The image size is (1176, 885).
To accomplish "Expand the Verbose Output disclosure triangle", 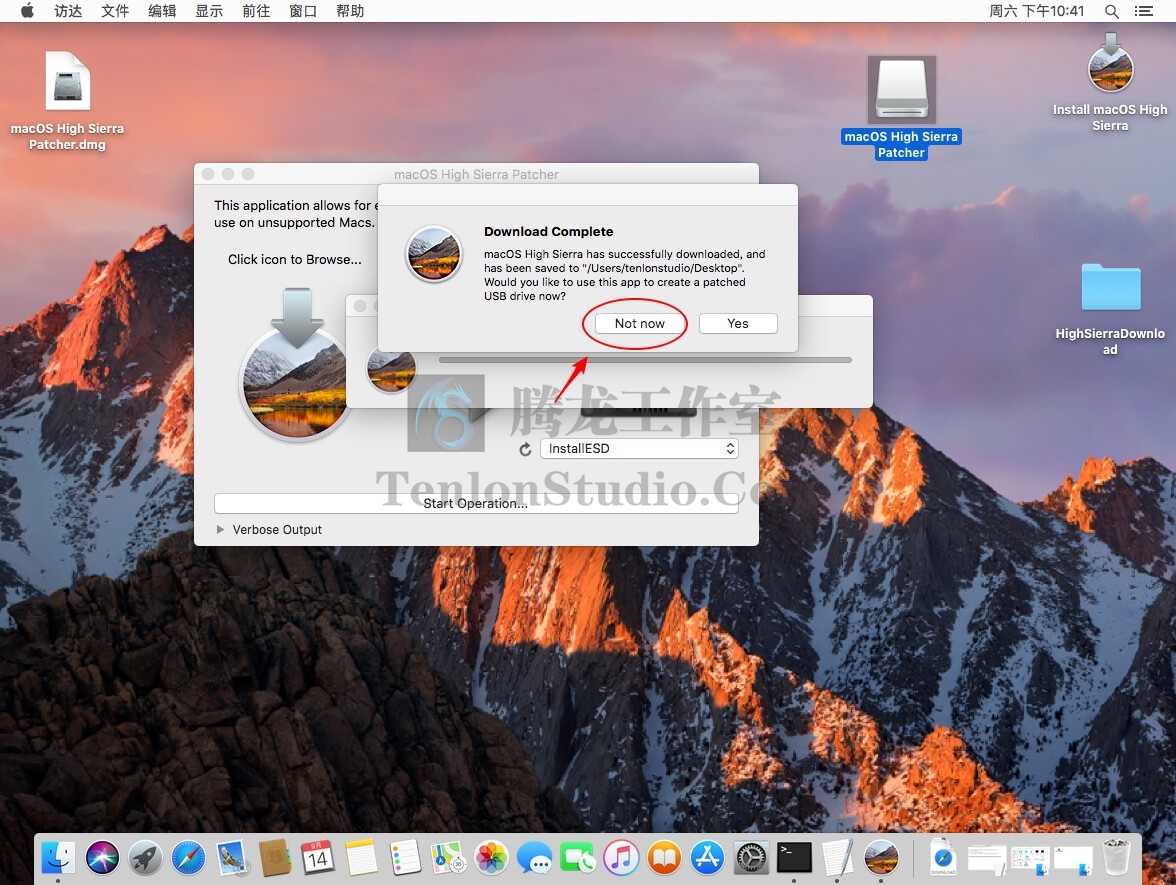I will pos(220,530).
